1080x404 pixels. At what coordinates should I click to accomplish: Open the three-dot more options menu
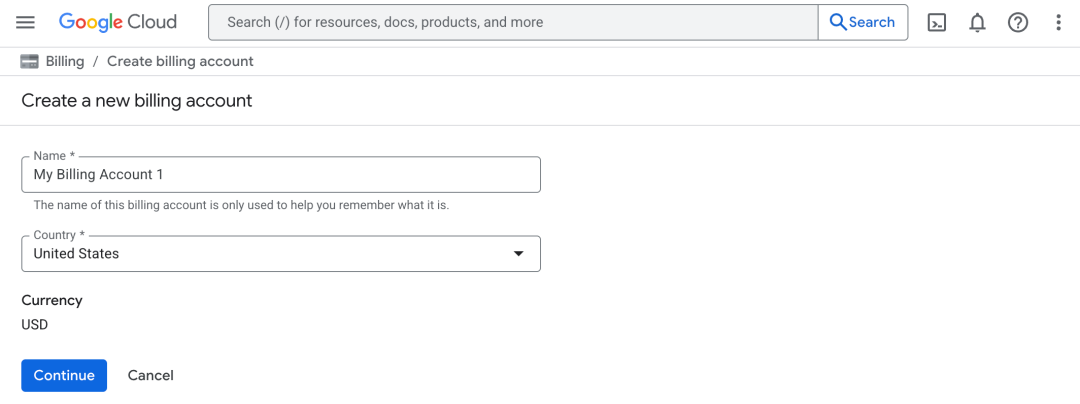pos(1058,22)
